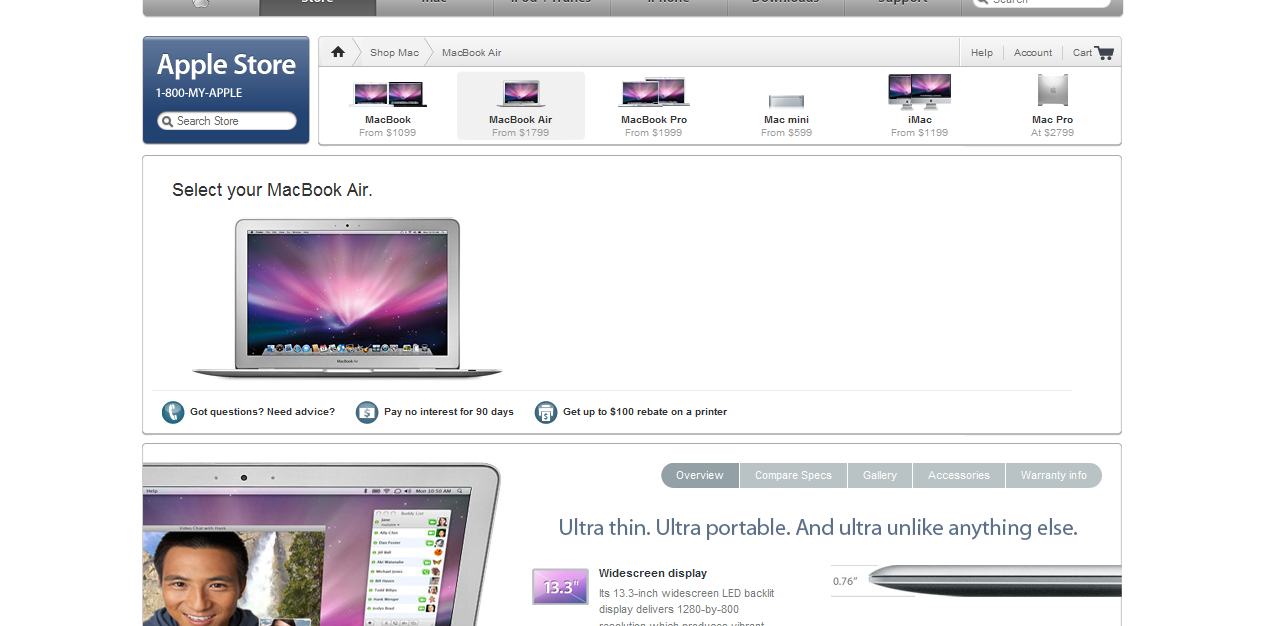
Task: Click the Apple Store title logo
Action: pos(226,65)
